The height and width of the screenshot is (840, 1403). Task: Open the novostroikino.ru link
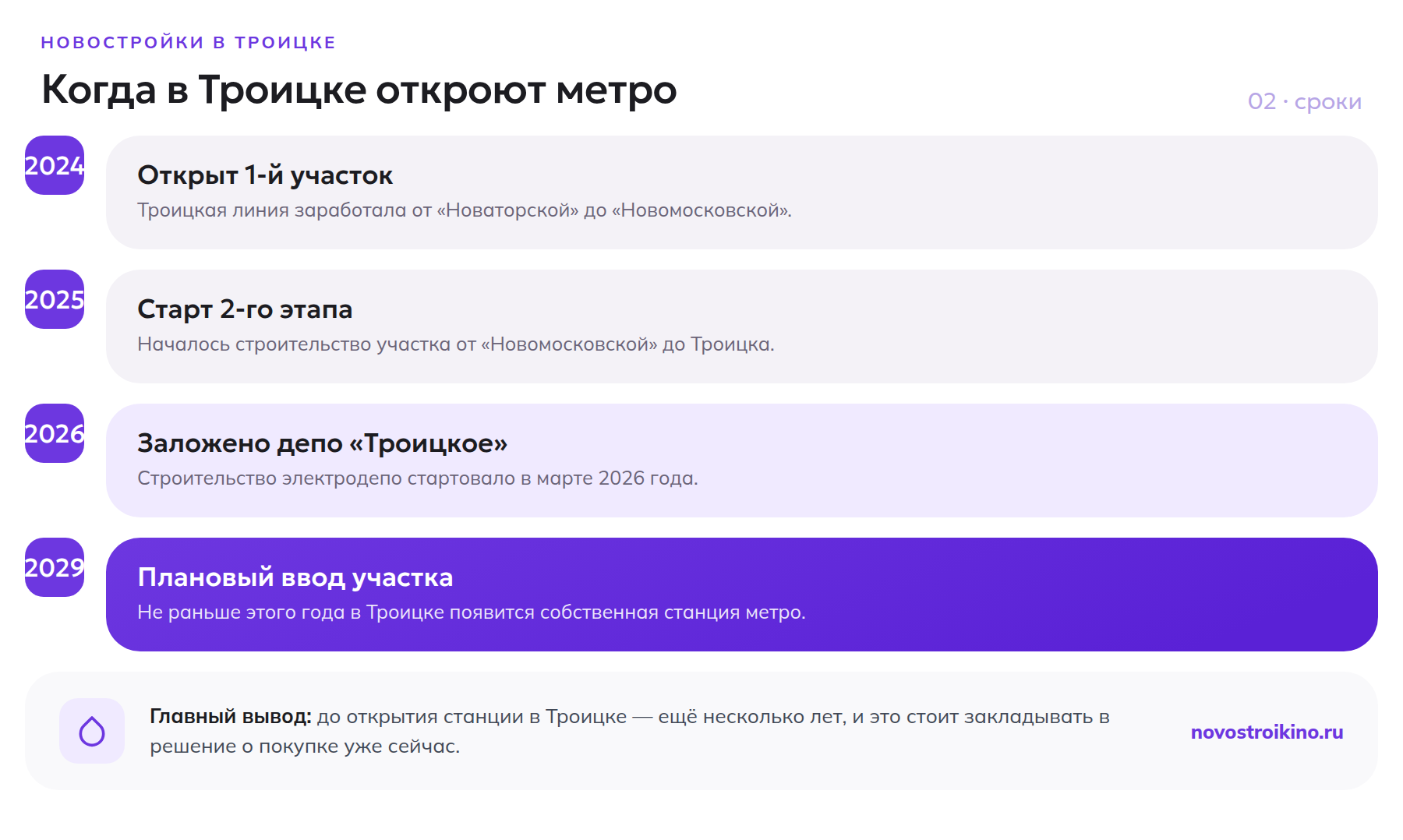click(1267, 732)
